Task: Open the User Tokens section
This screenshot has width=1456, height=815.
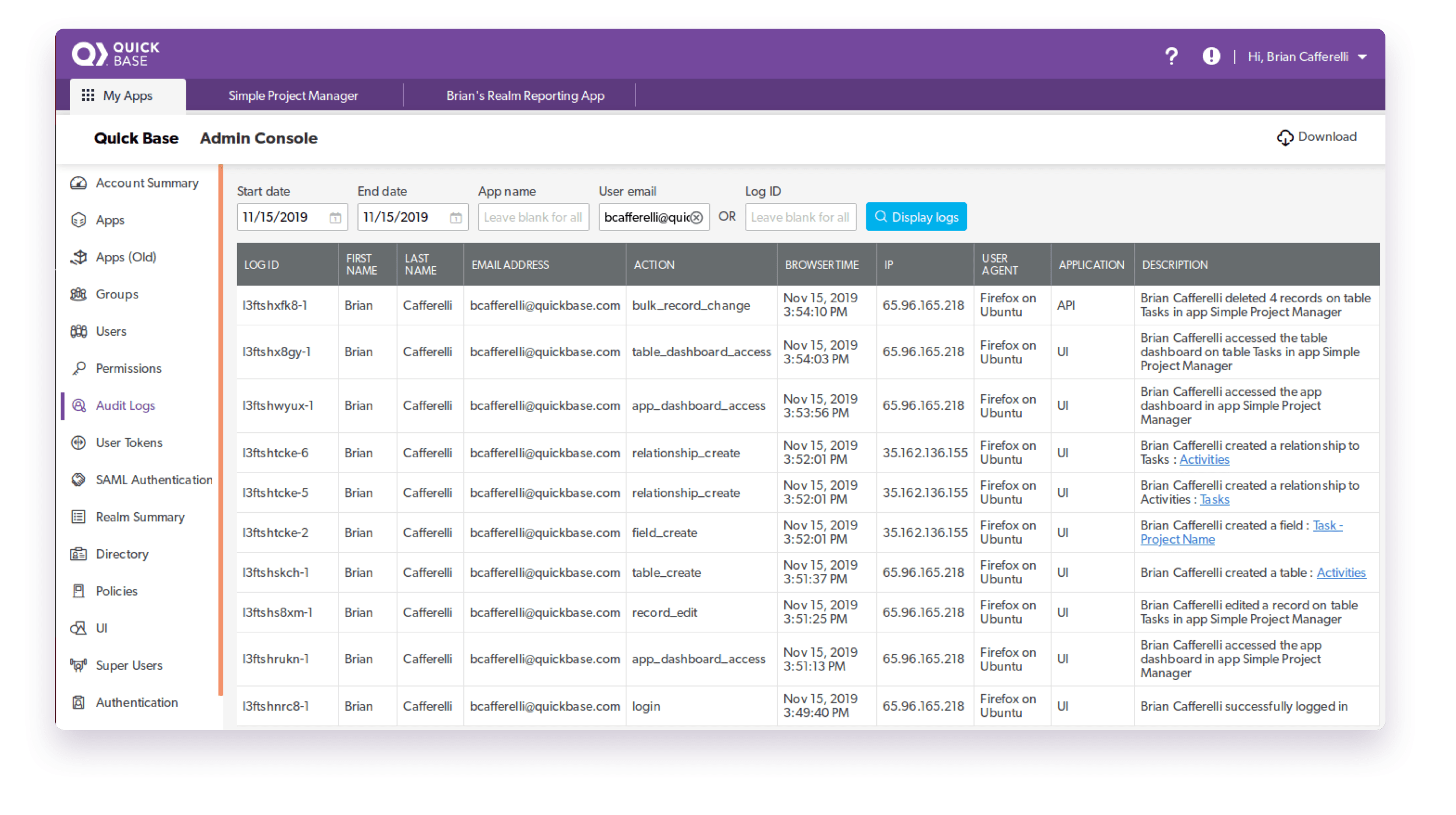Action: coord(129,443)
